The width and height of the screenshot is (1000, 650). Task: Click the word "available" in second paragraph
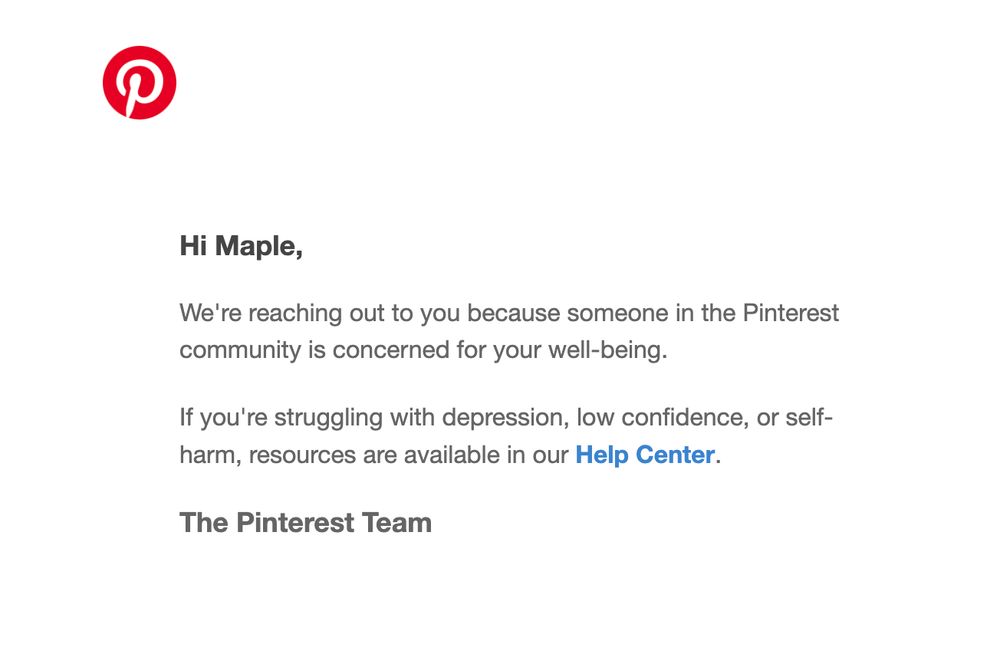[x=451, y=455]
